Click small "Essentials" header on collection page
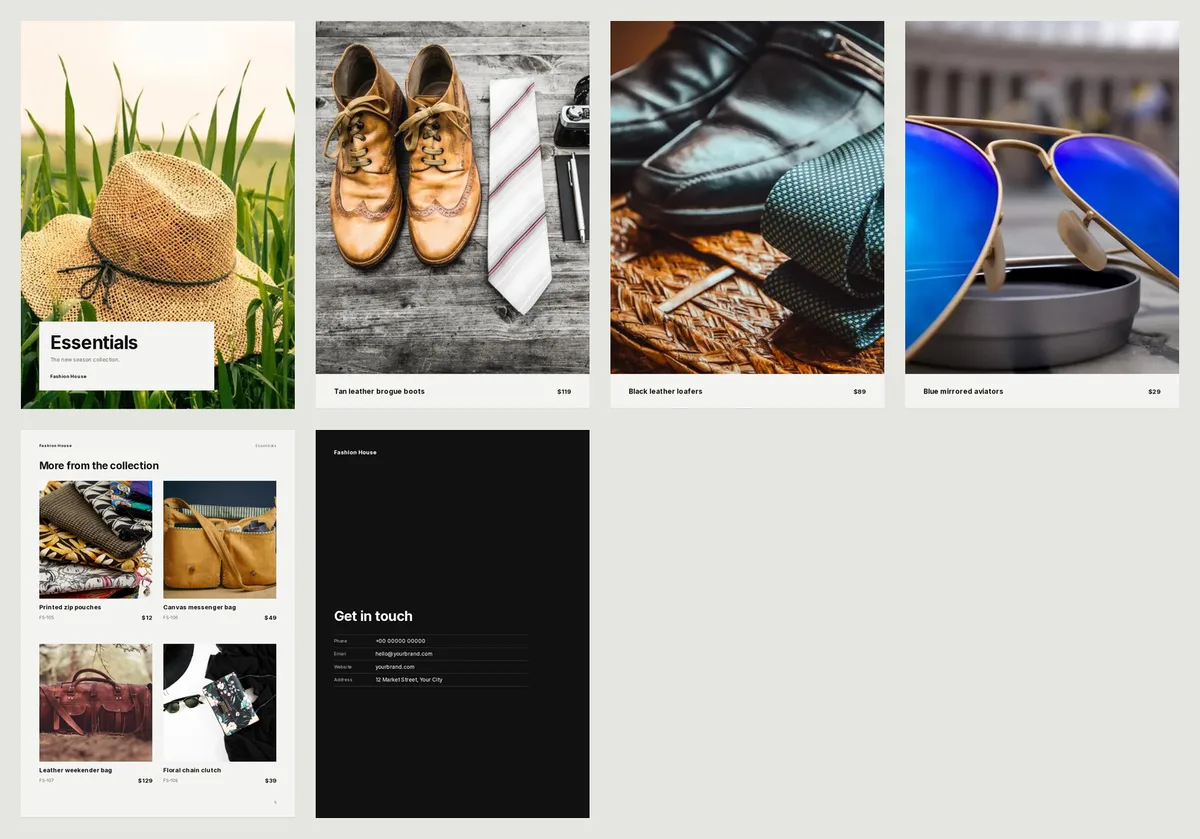Screen dimensions: 1200x839 click(266, 446)
